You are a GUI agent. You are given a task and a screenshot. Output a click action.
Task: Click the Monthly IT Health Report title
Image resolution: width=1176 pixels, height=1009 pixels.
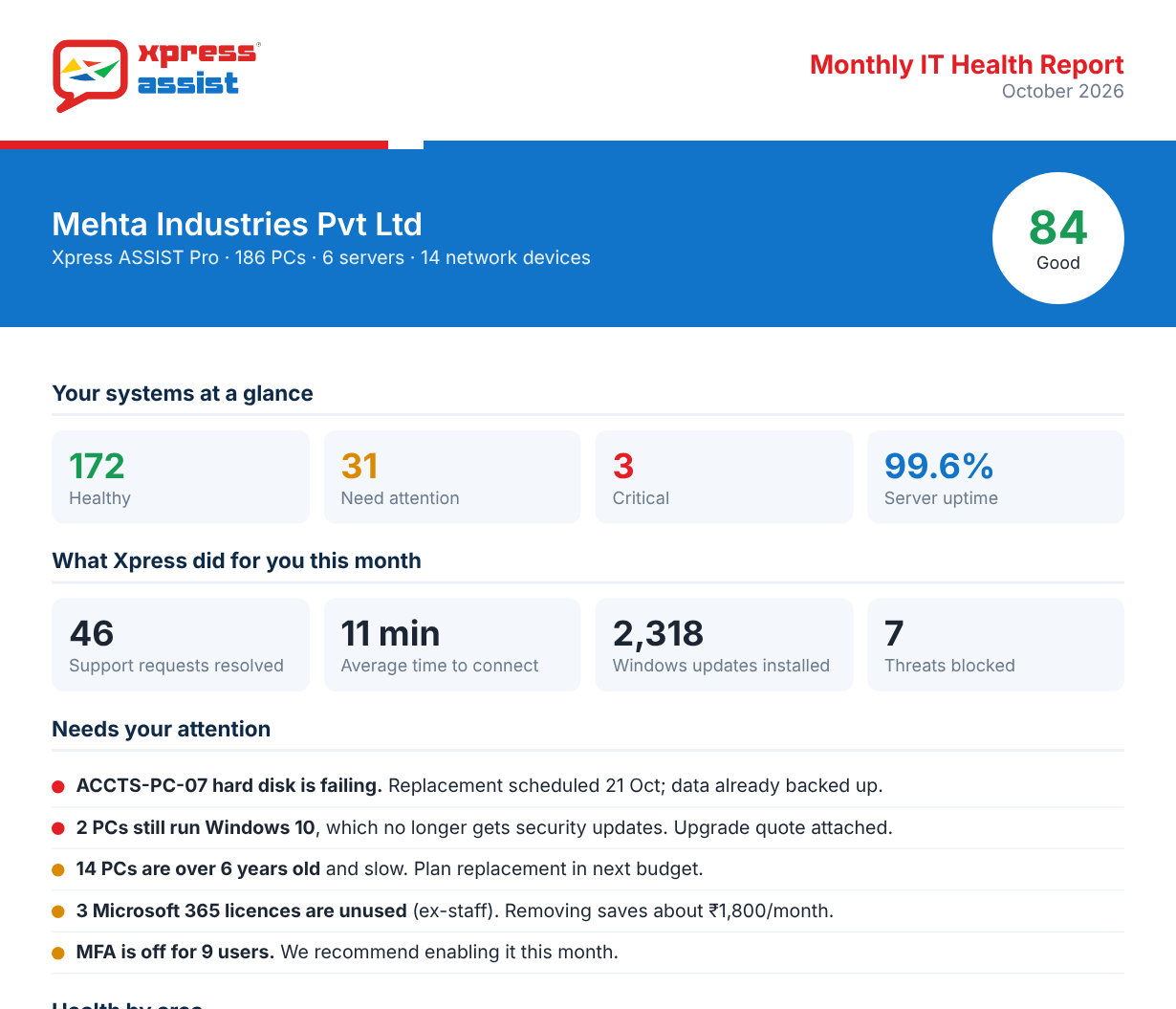[967, 64]
